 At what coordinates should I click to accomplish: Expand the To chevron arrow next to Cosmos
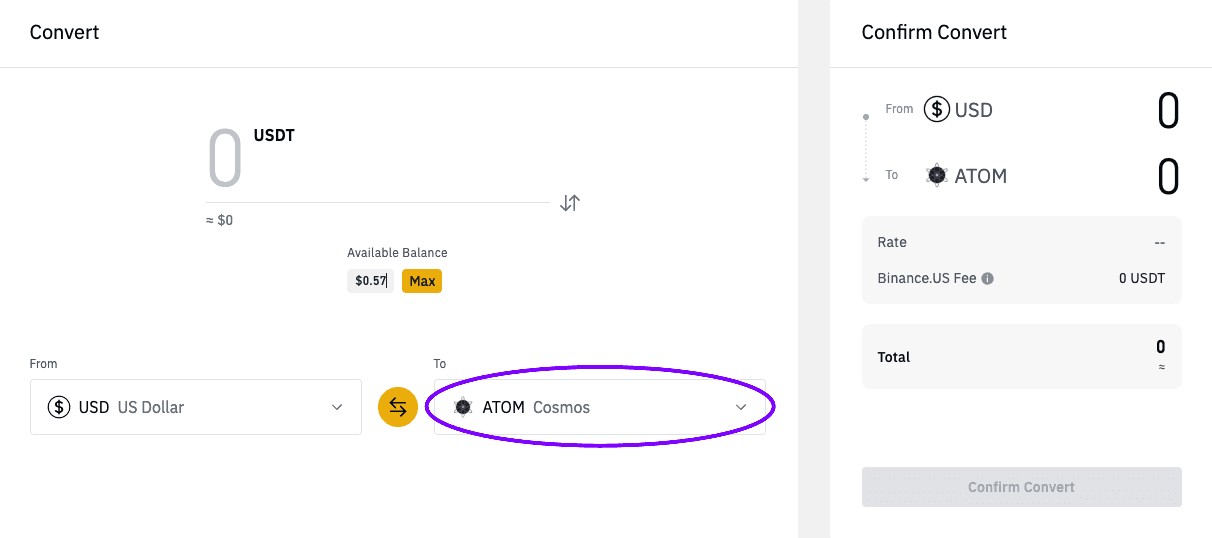click(x=741, y=407)
